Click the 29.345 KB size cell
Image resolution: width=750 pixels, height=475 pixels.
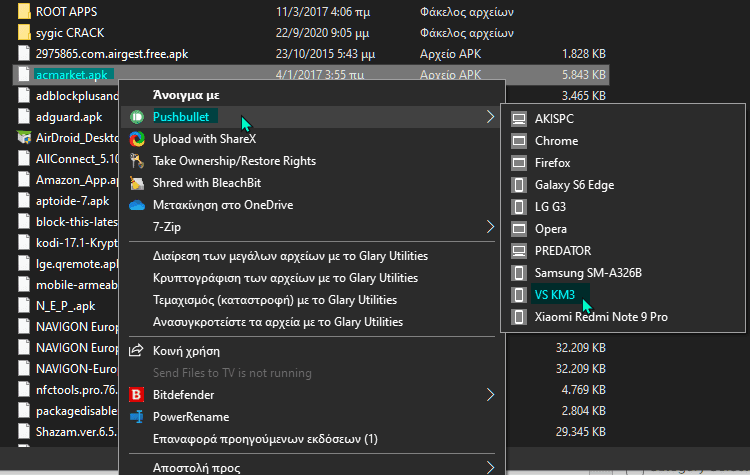point(581,432)
